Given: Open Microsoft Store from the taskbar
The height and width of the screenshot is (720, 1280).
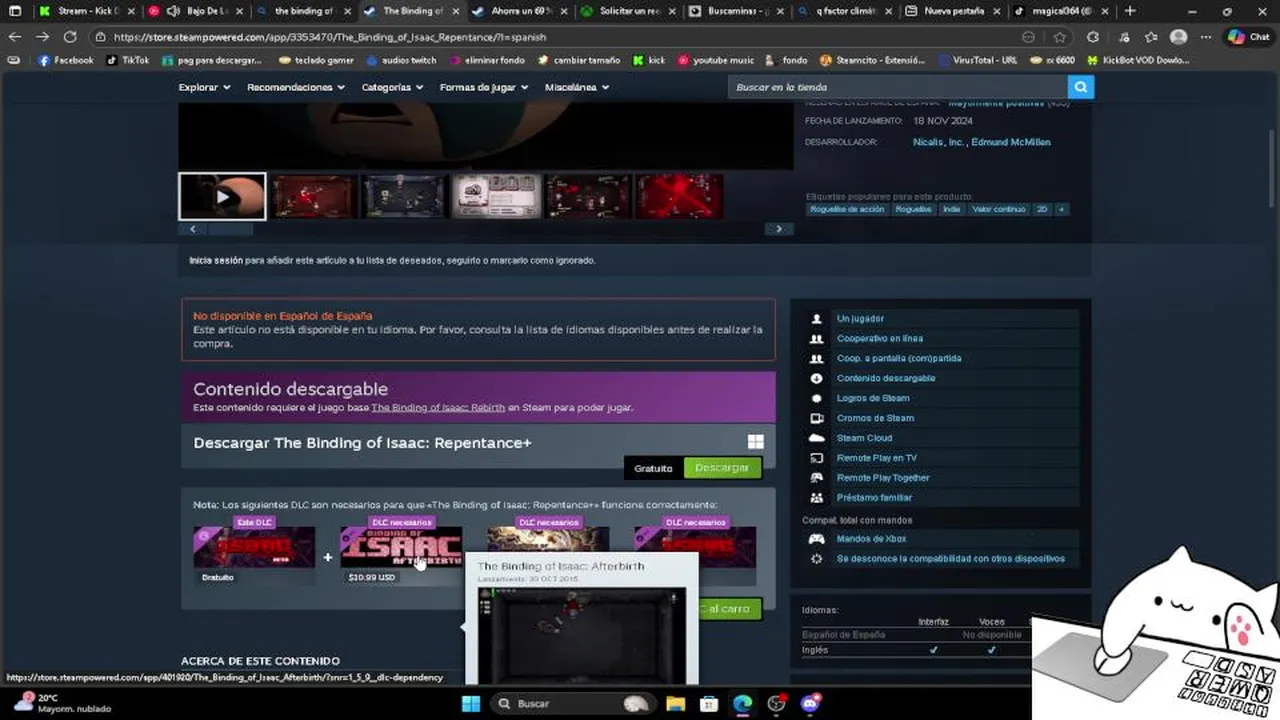Looking at the screenshot, I should click(x=709, y=703).
